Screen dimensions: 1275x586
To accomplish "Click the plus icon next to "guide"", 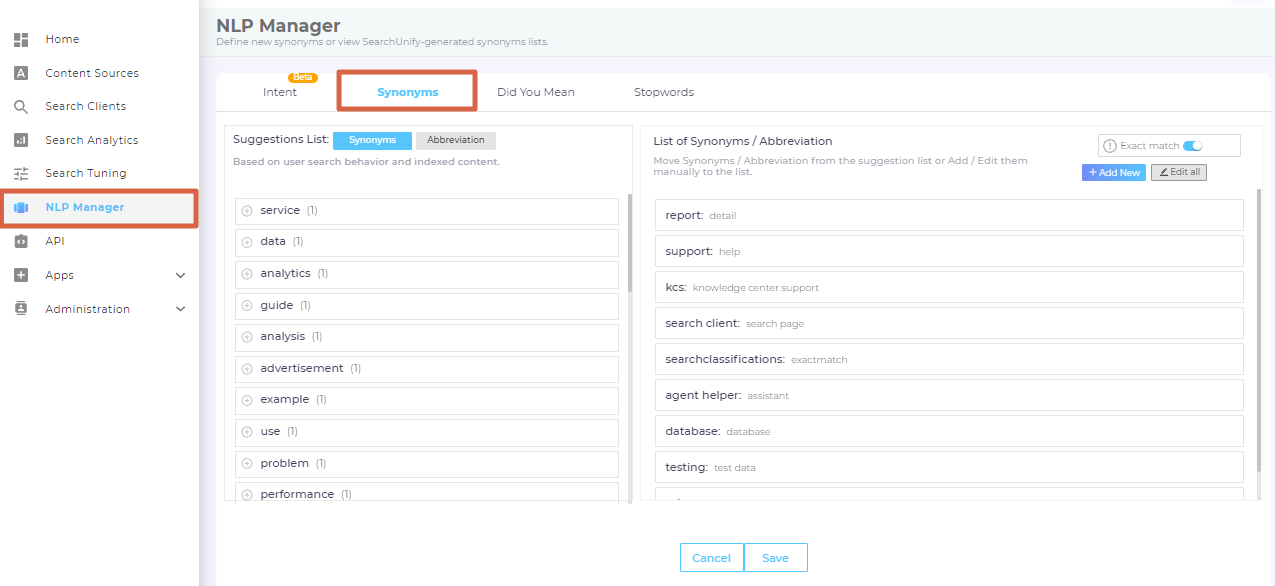I will pyautogui.click(x=247, y=306).
